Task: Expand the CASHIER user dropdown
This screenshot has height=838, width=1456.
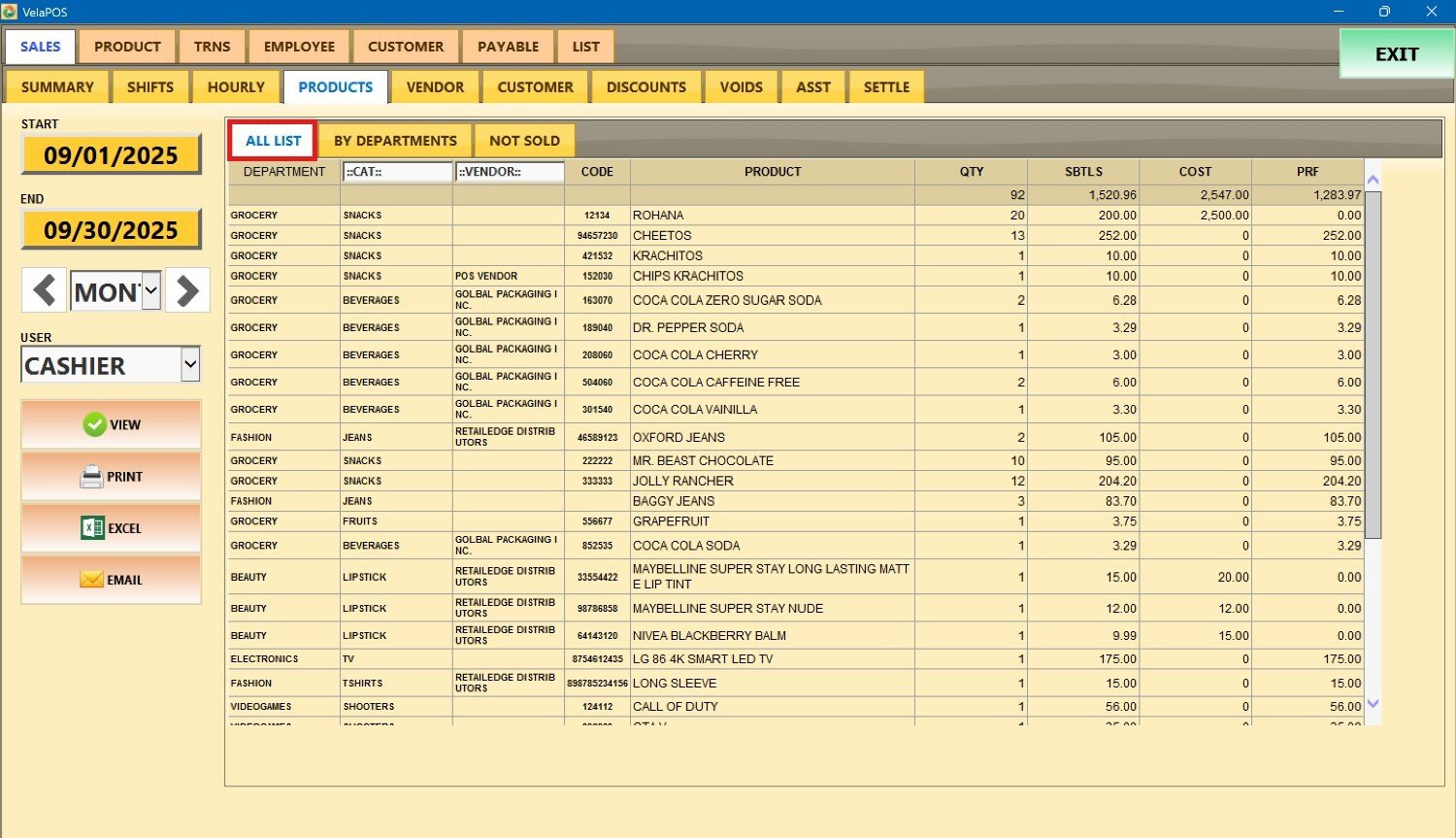Action: pos(190,365)
